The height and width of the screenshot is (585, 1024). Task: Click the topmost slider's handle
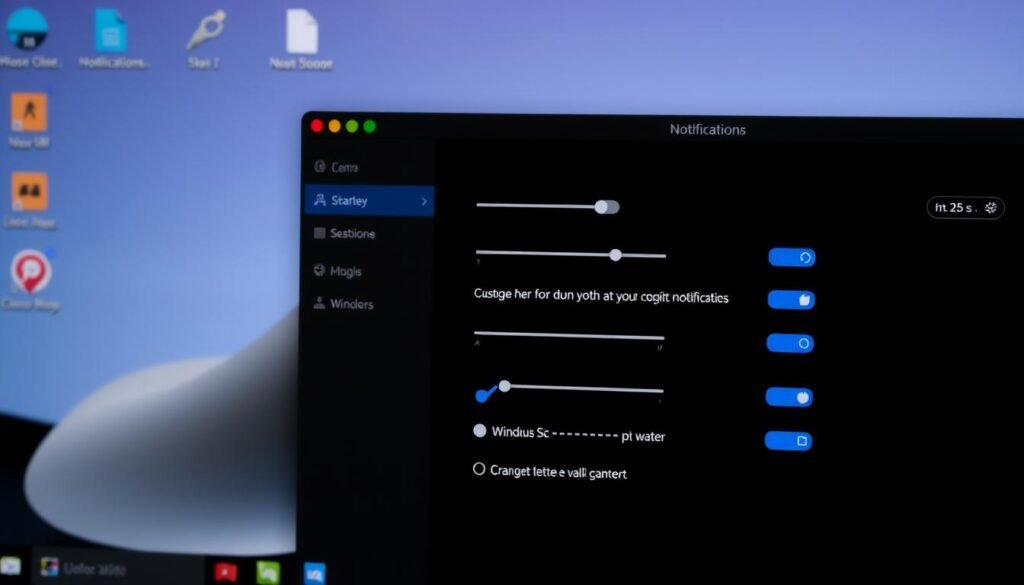point(602,207)
